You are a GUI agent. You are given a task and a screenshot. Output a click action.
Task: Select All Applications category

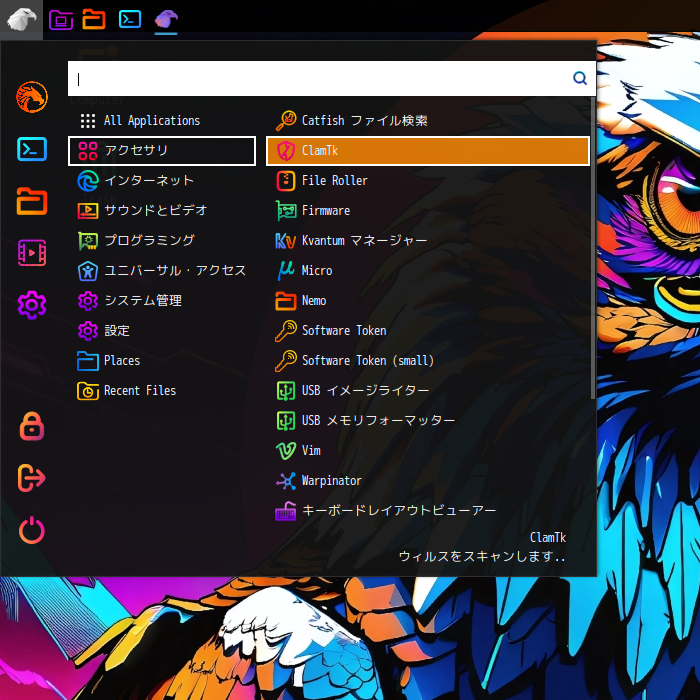point(162,121)
